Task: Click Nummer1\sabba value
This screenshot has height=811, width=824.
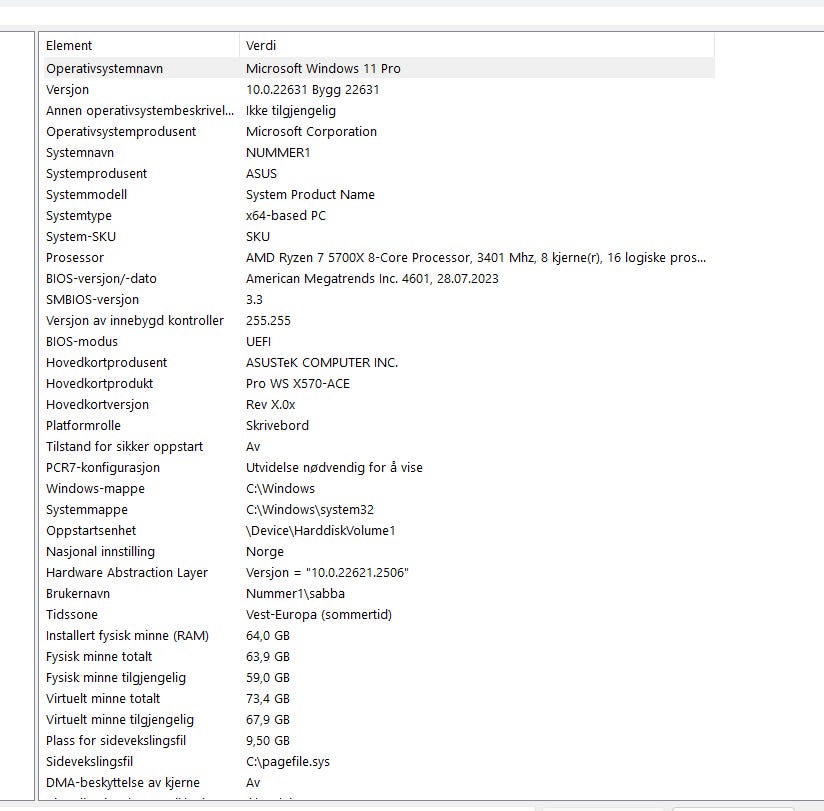Action: click(x=295, y=594)
